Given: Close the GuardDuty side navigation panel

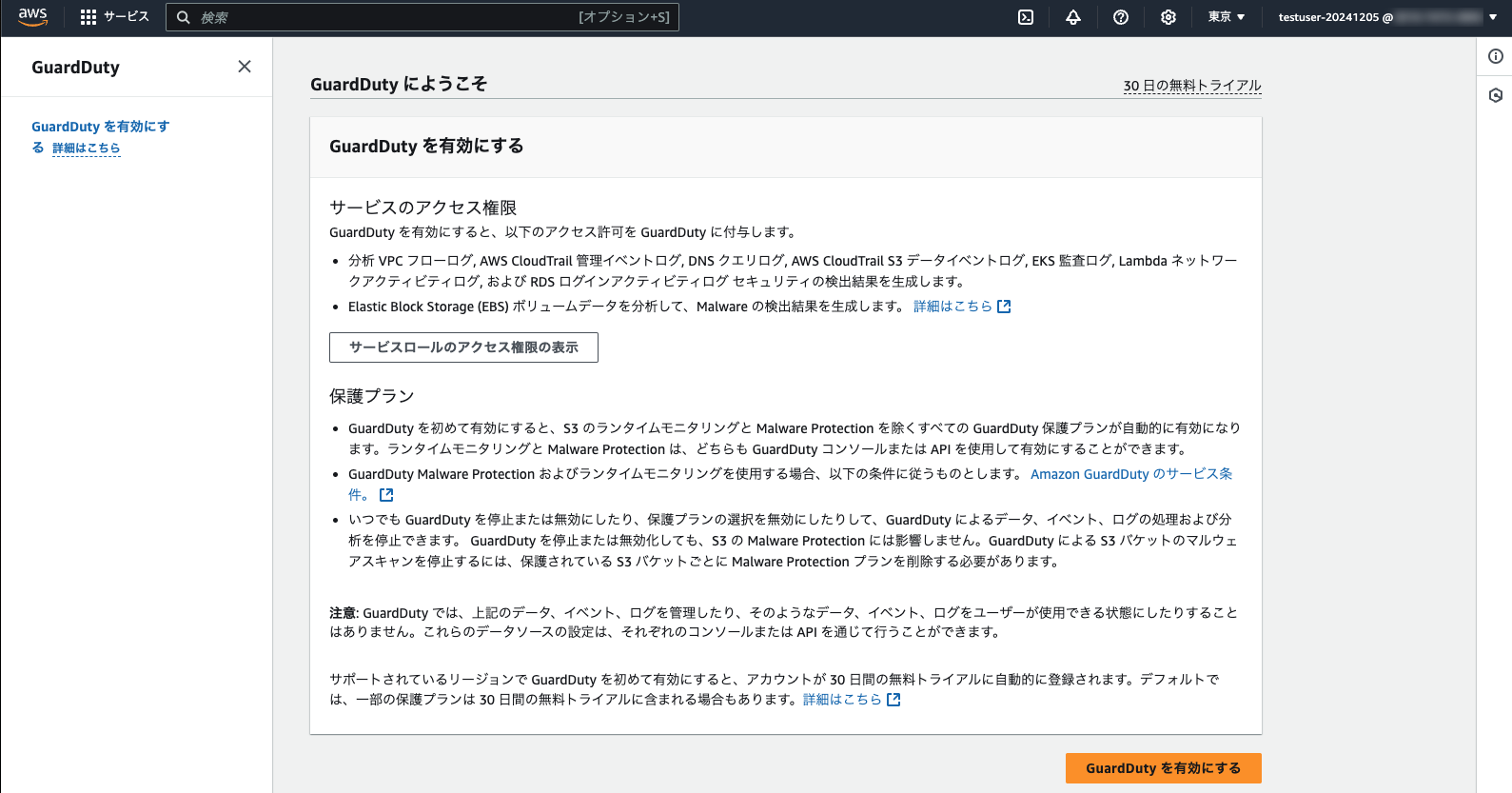Looking at the screenshot, I should click(245, 67).
